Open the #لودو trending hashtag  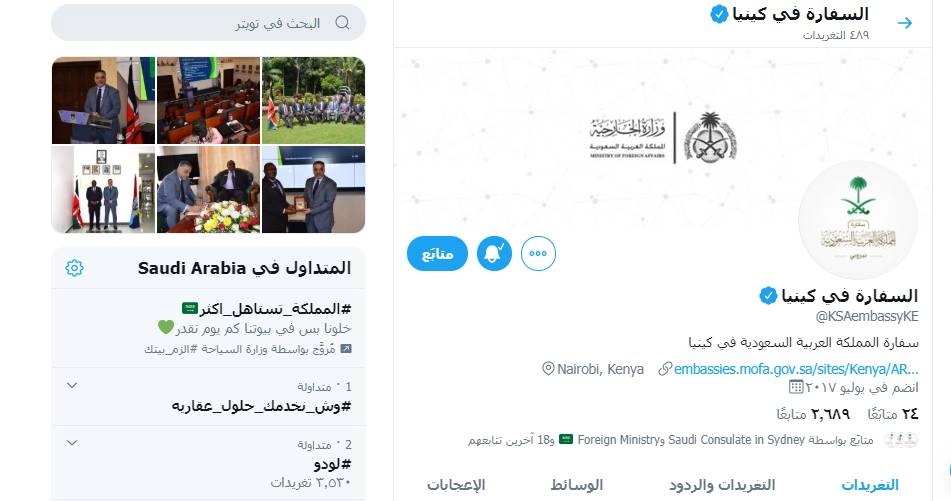pyautogui.click(x=332, y=465)
